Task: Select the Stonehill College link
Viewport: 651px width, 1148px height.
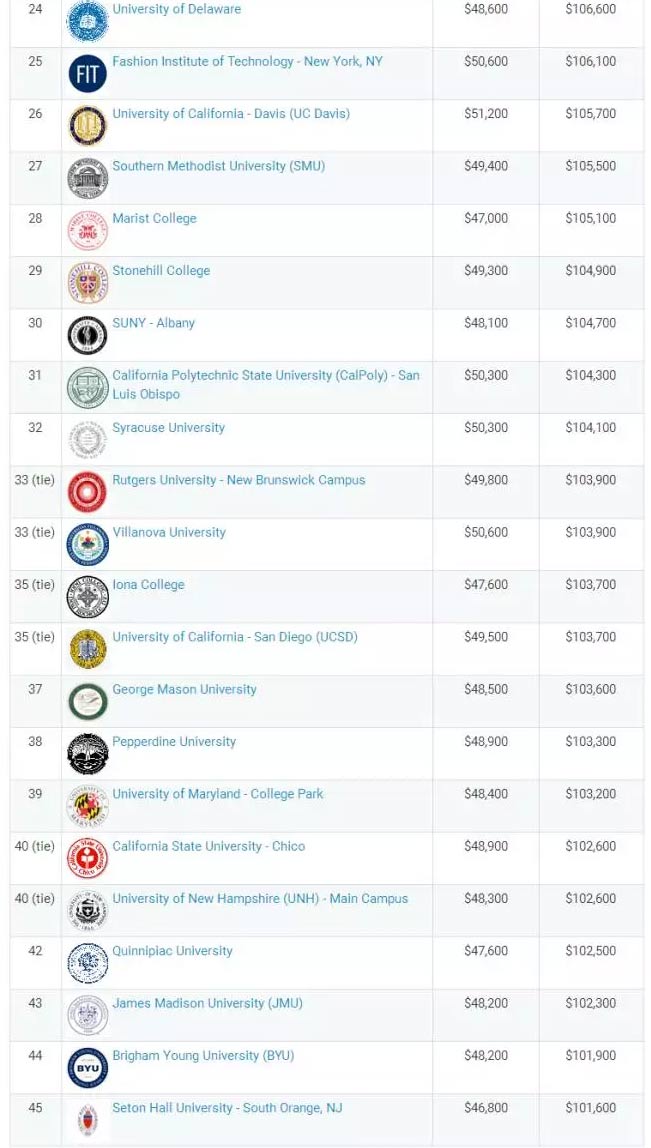Action: click(x=161, y=270)
